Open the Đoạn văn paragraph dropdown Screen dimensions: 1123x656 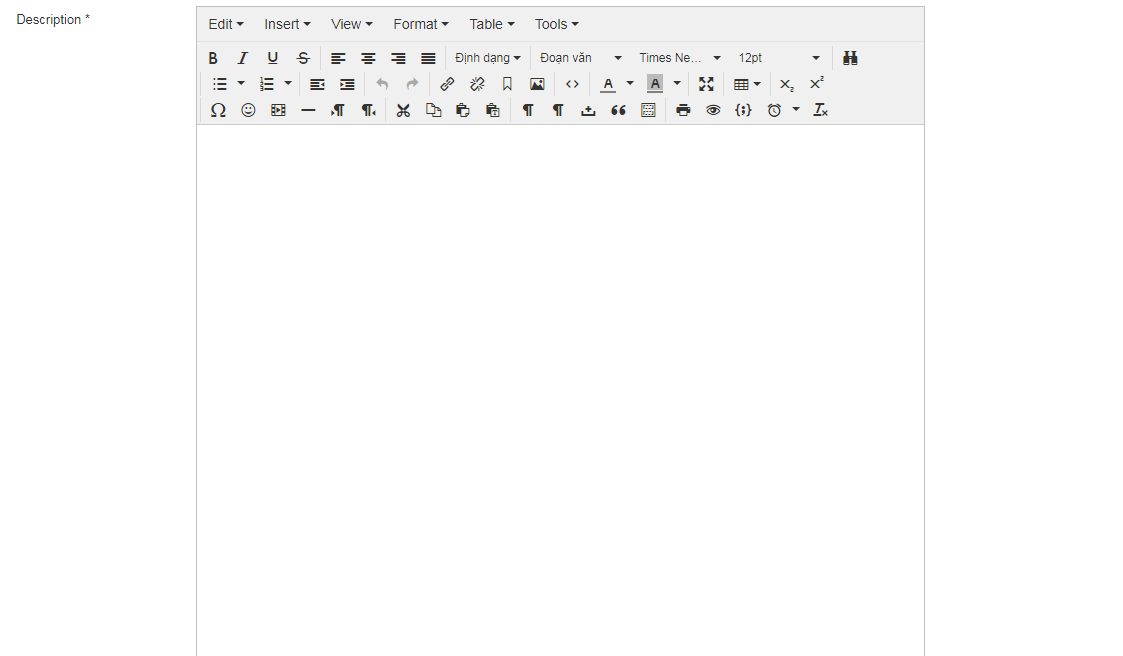point(581,58)
